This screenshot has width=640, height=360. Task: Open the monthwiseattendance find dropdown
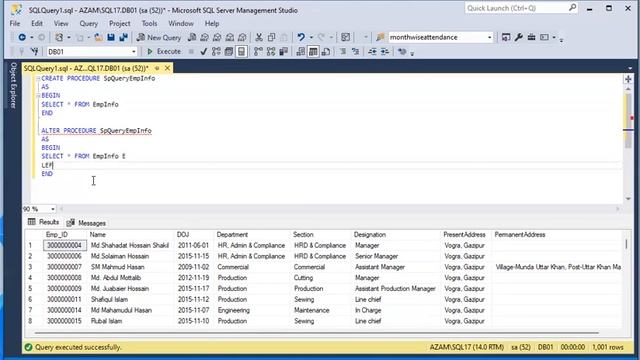pyautogui.click(x=489, y=37)
